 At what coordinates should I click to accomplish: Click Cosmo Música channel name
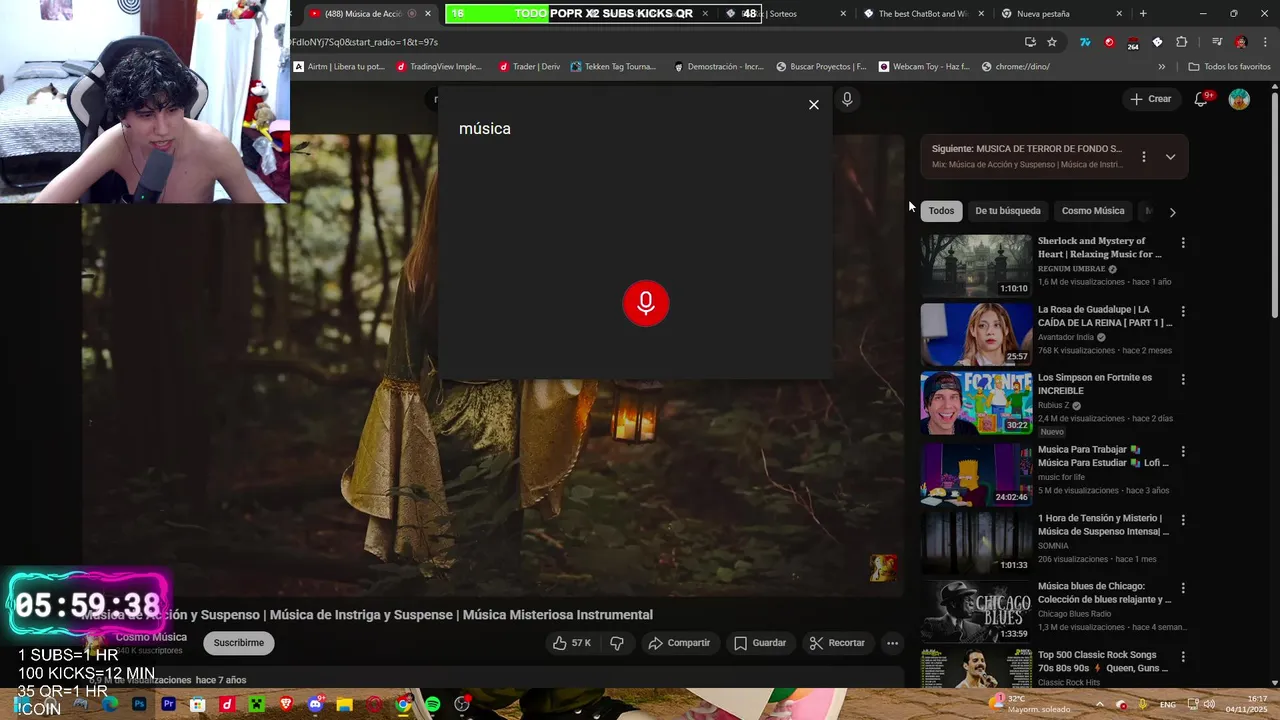pyautogui.click(x=151, y=637)
